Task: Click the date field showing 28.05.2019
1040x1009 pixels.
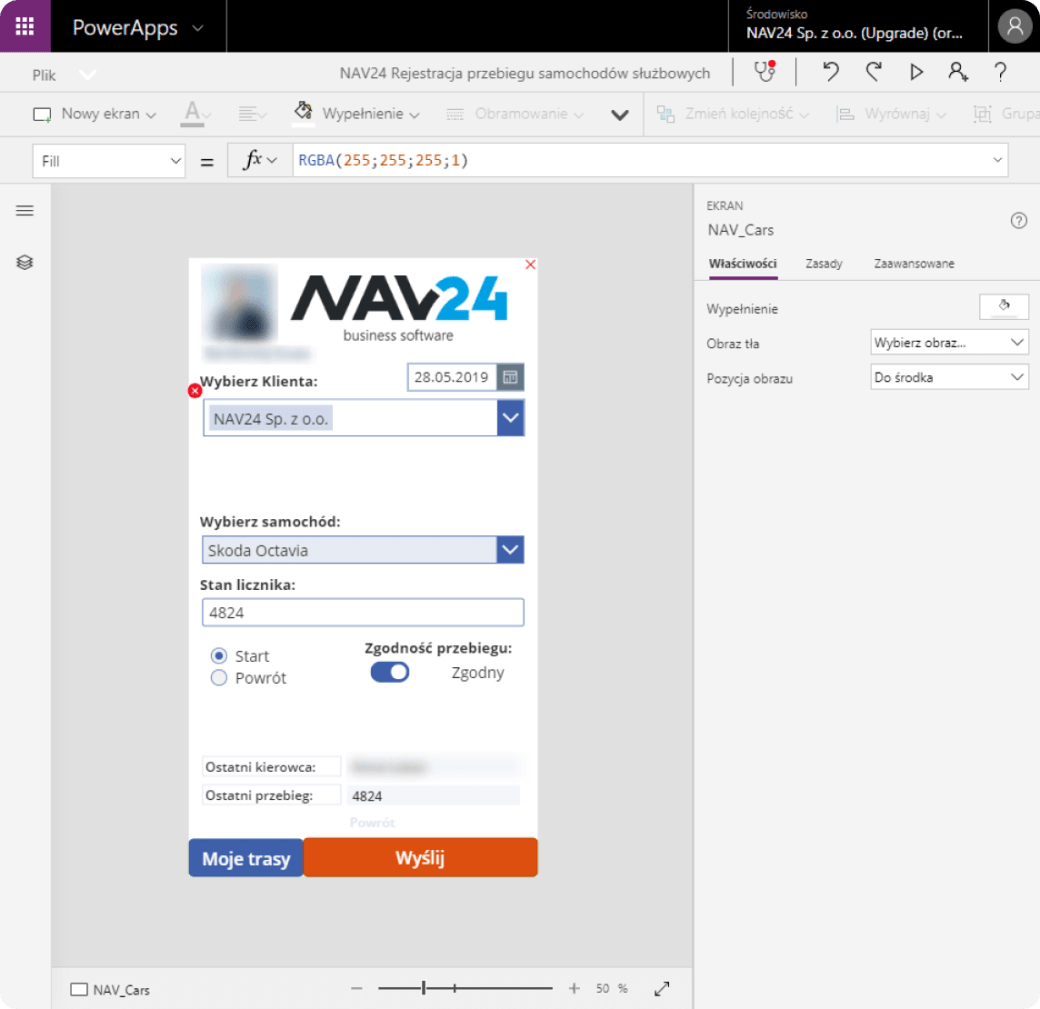Action: pos(452,377)
